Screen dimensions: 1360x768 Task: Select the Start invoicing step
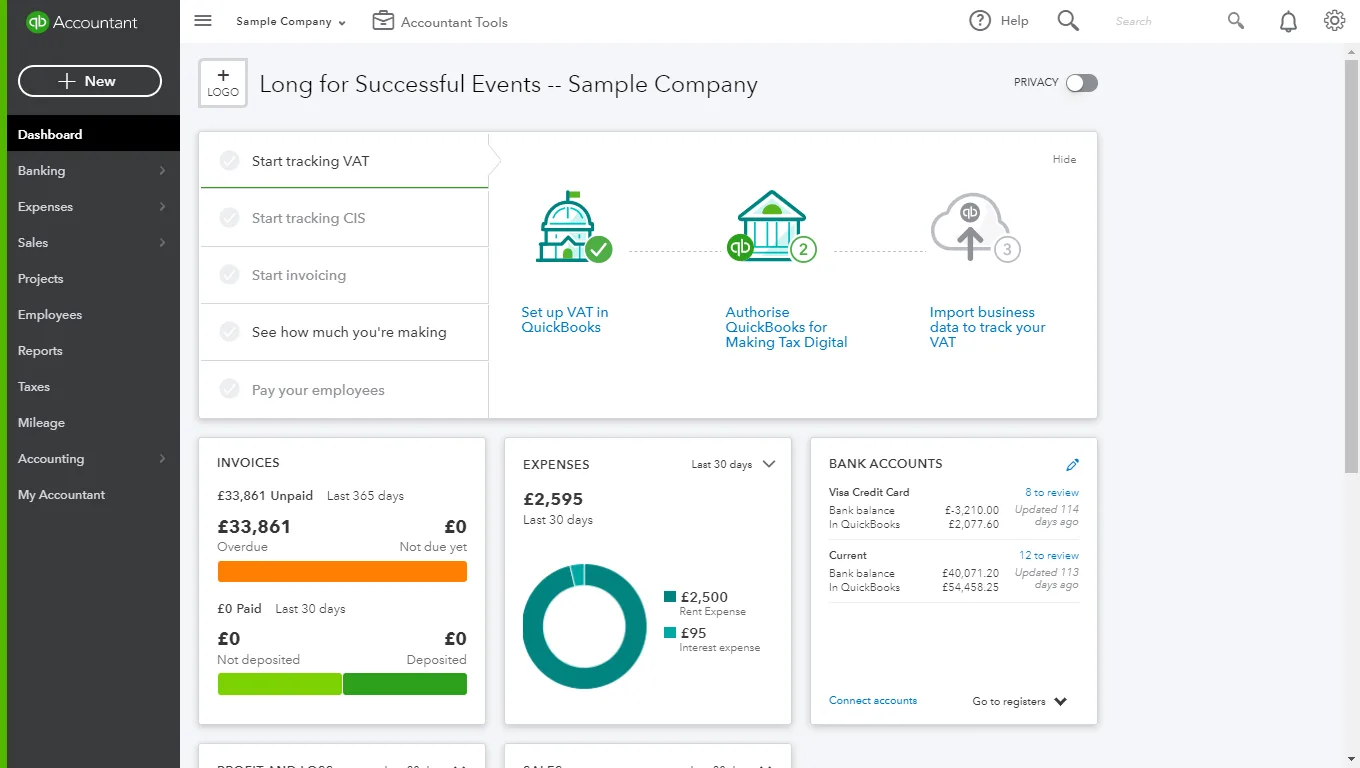[x=344, y=275]
